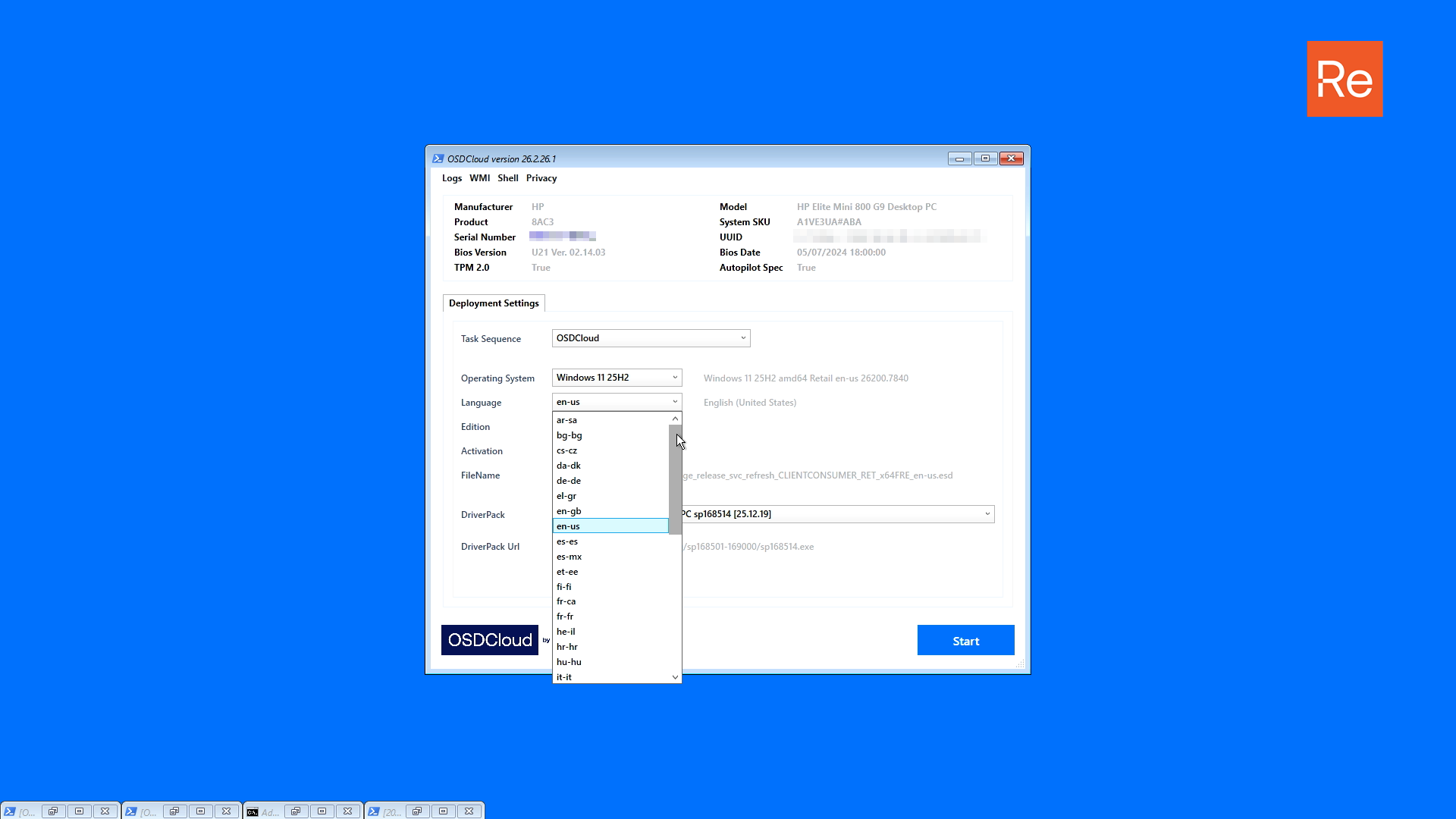Select fr-fr in the language list
Viewport: 1456px width, 819px height.
[565, 617]
